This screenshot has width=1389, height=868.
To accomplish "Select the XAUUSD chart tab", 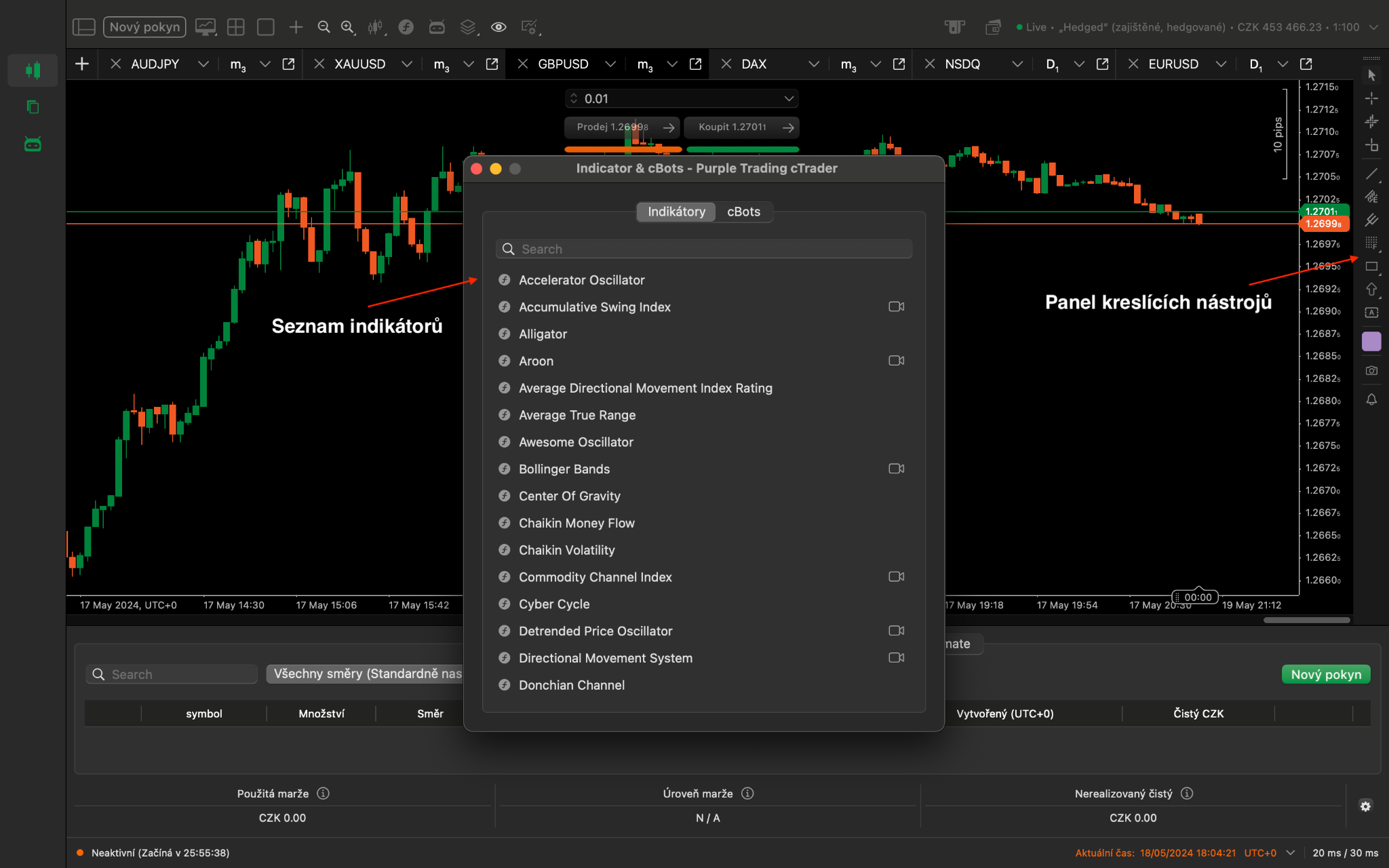I will pyautogui.click(x=359, y=64).
